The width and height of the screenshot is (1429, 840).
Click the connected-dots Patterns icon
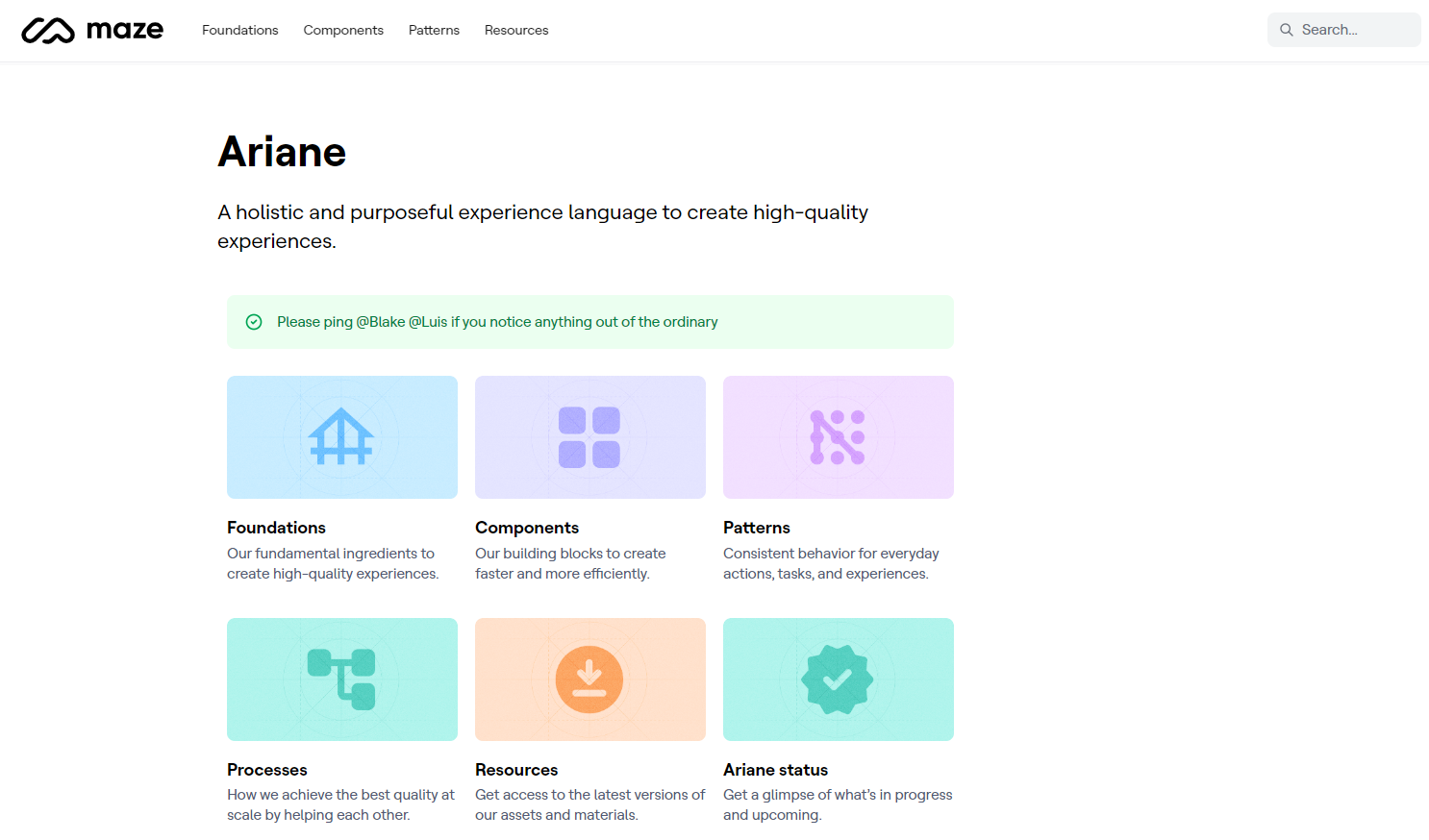coord(838,437)
